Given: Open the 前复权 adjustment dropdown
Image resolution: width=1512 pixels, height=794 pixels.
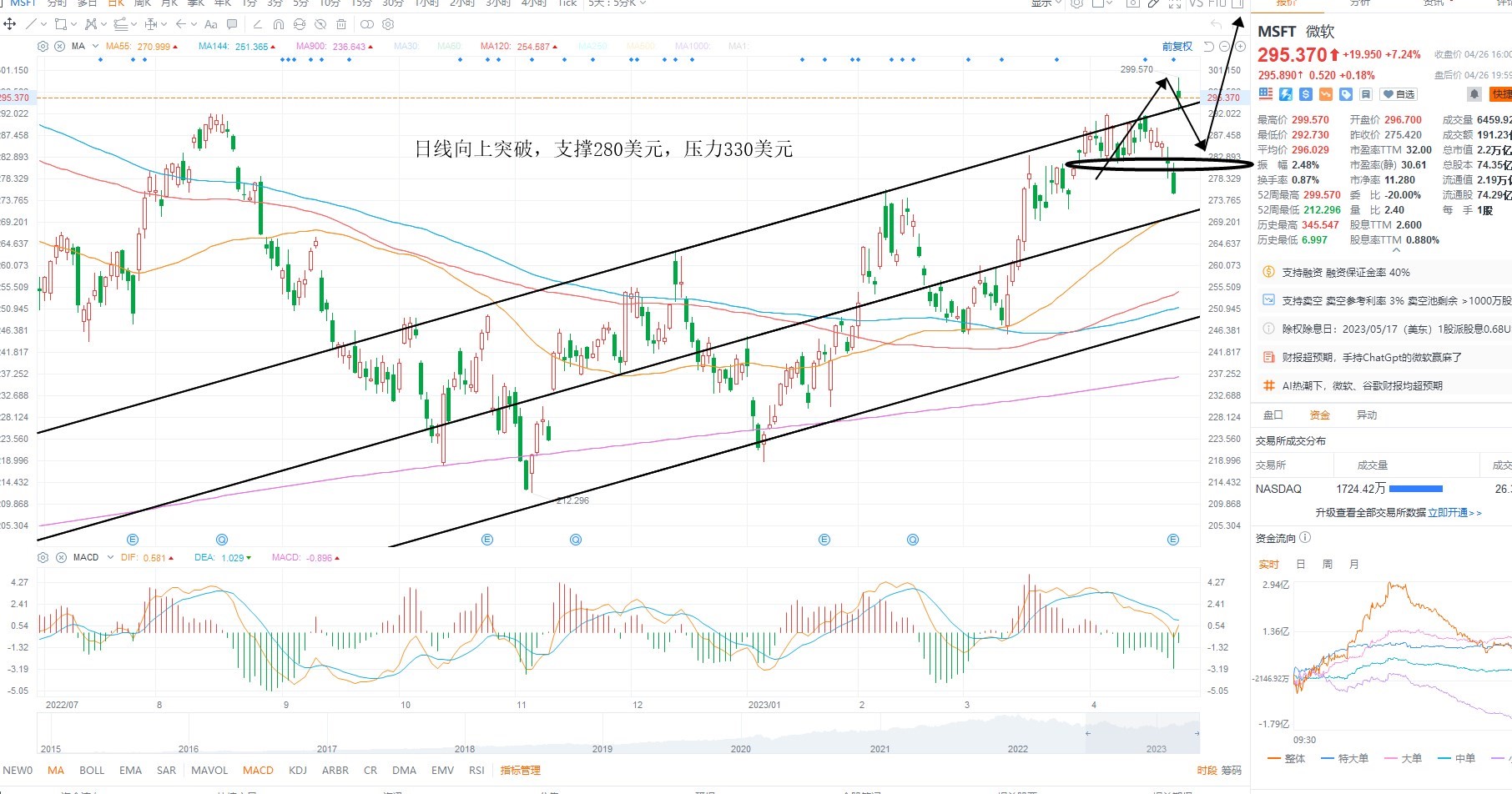Looking at the screenshot, I should point(1177,46).
